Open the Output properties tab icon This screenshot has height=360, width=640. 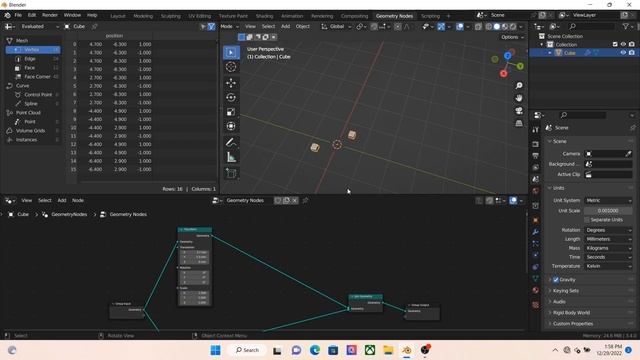tap(536, 156)
